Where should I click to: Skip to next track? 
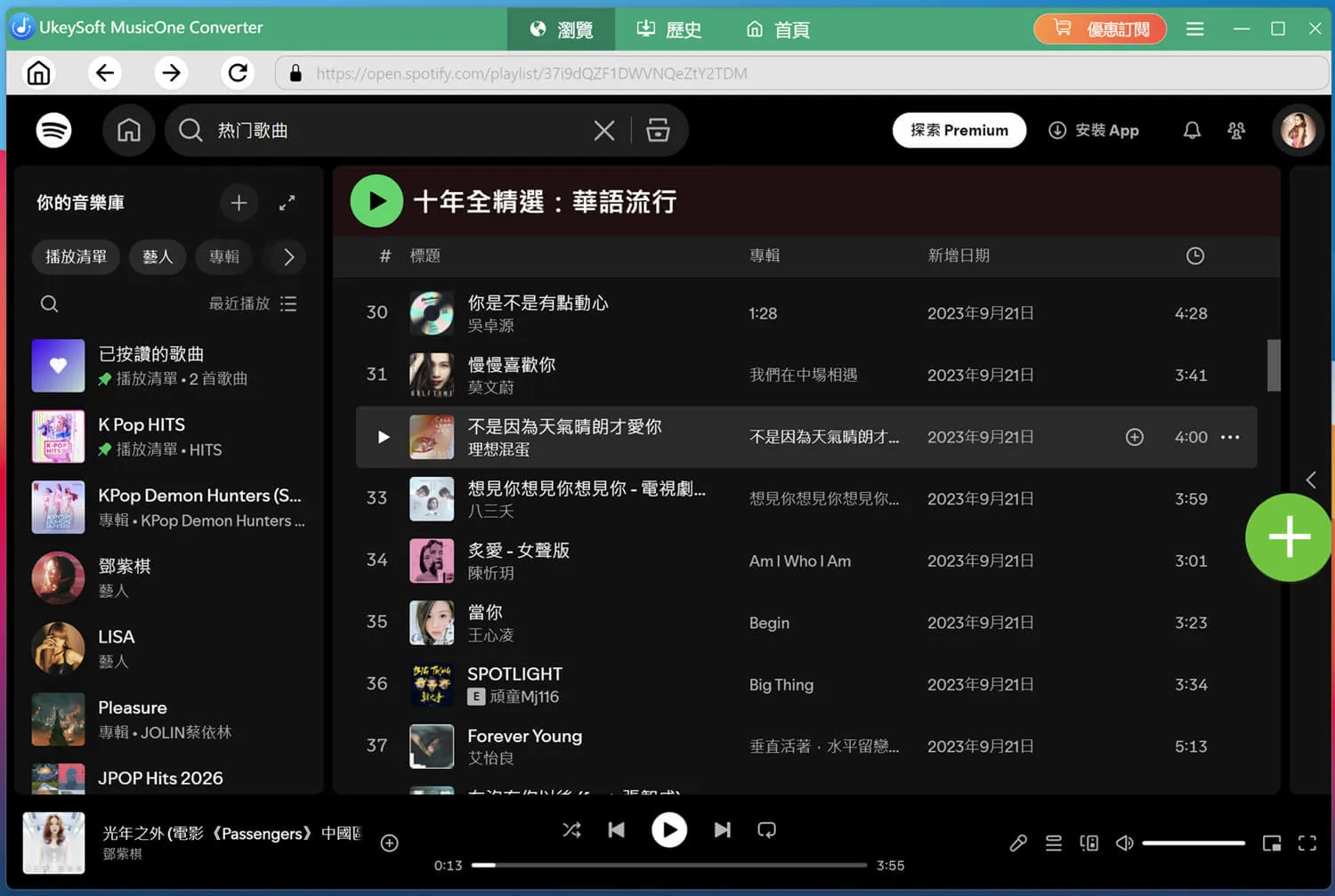coord(723,830)
